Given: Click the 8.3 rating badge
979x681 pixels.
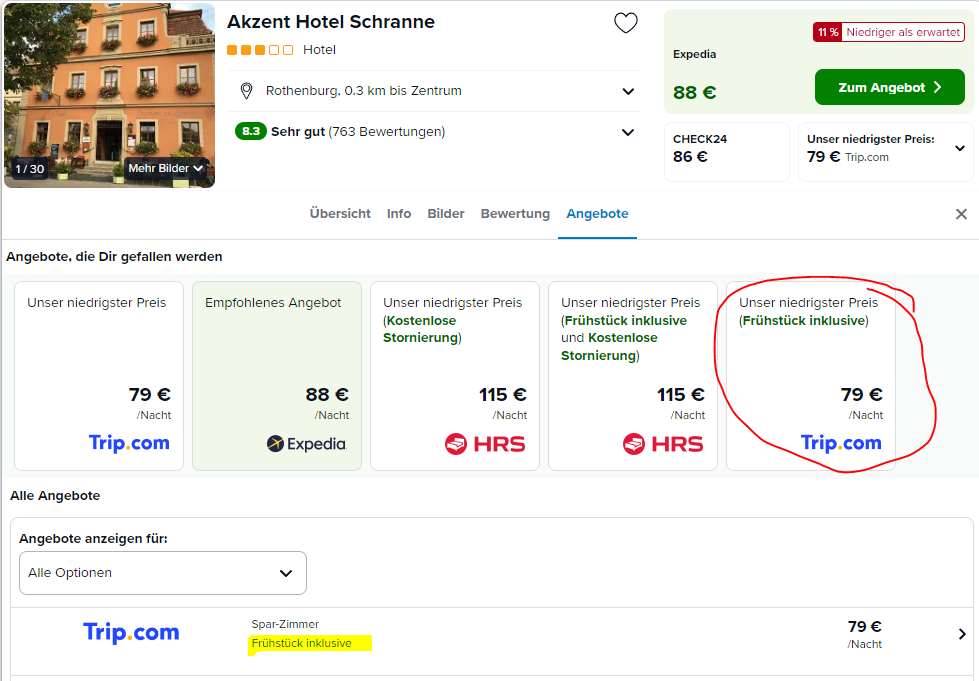Looking at the screenshot, I should pyautogui.click(x=250, y=132).
